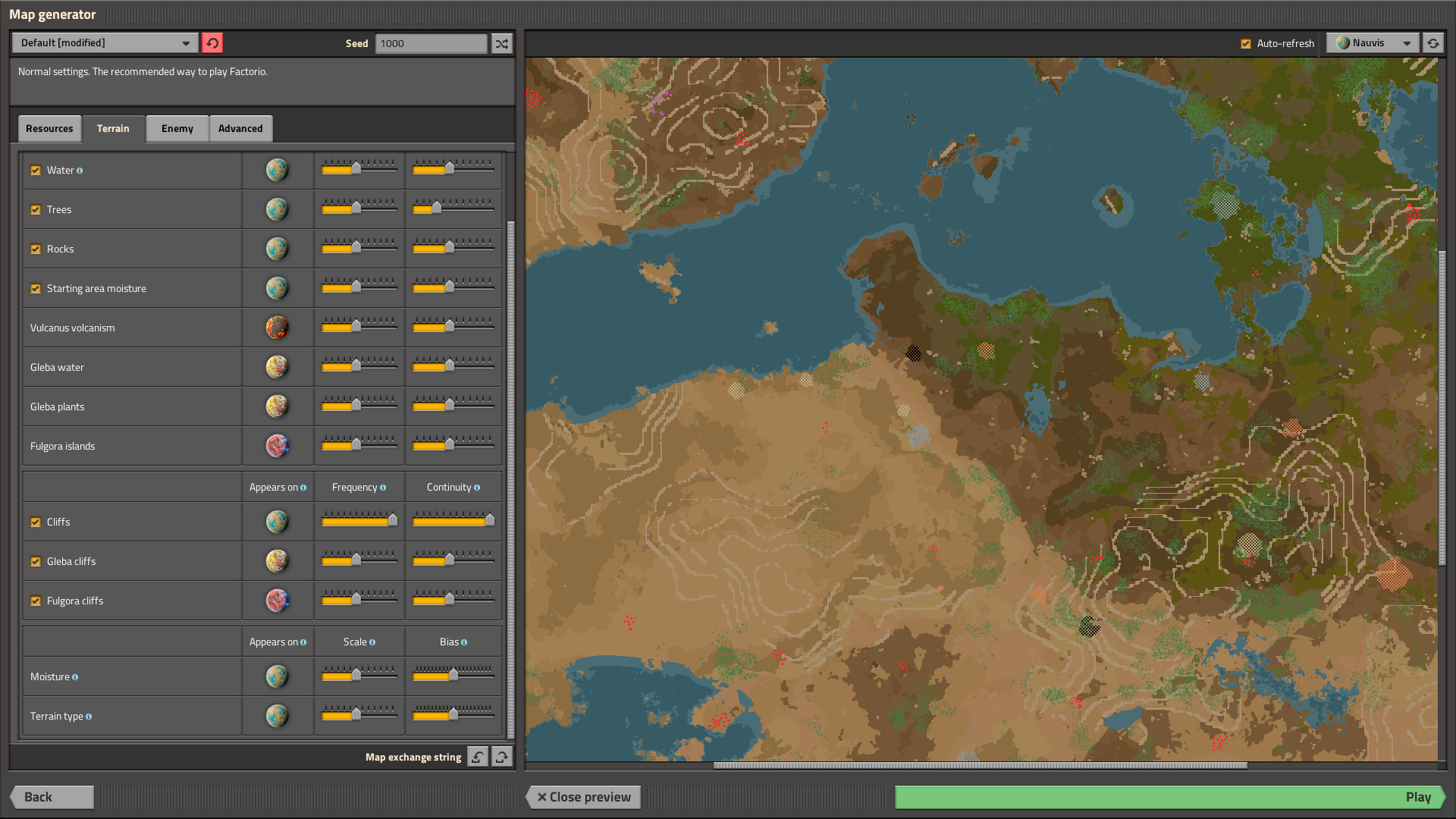
Task: Click info icon next to Bias header
Action: pyautogui.click(x=464, y=642)
